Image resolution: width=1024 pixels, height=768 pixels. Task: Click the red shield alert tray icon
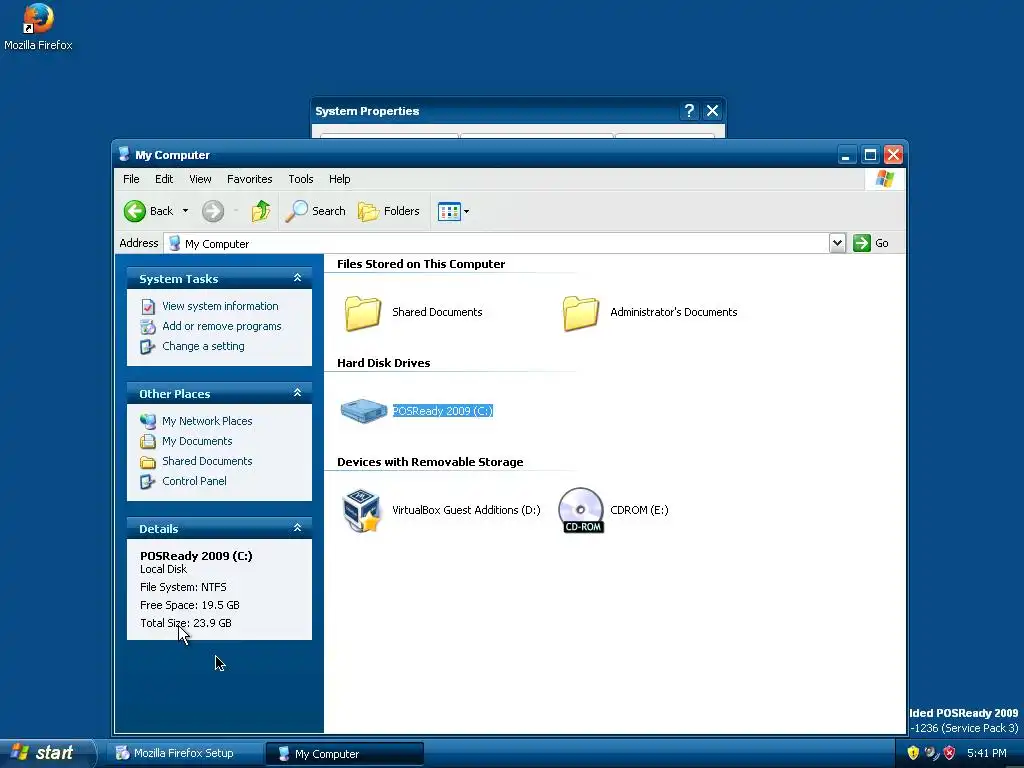click(950, 753)
